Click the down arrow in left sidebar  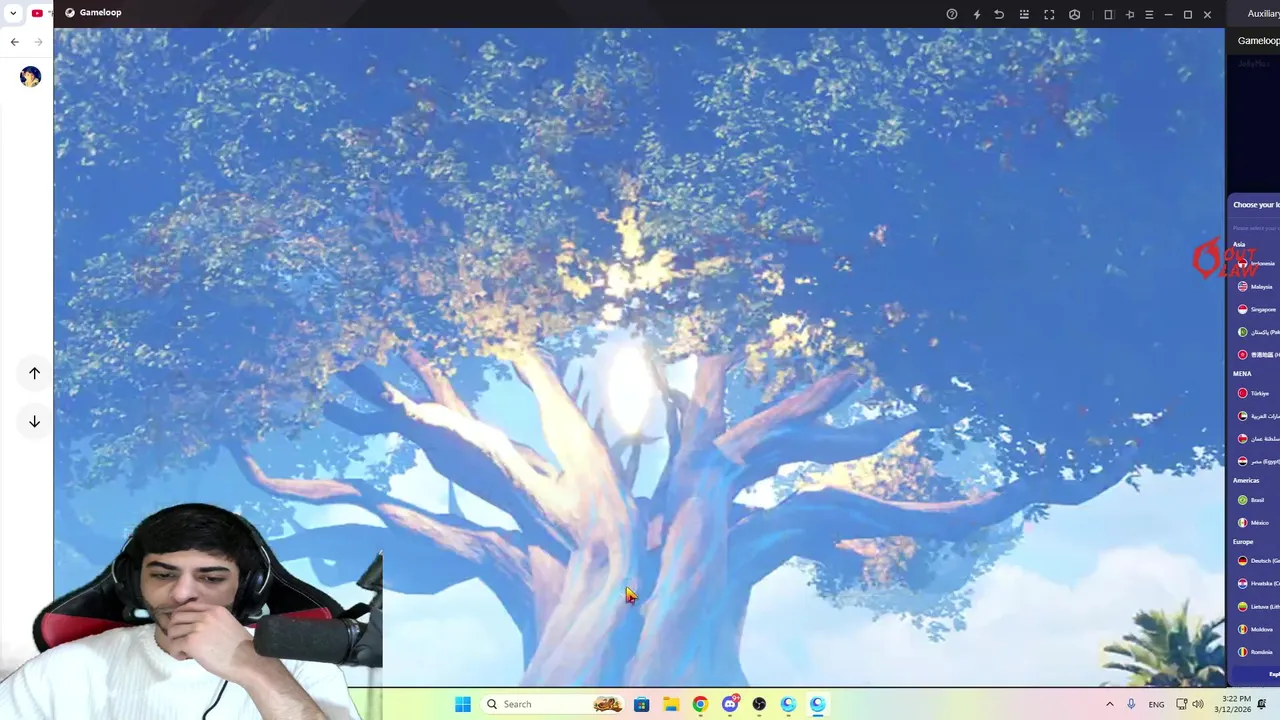(34, 422)
